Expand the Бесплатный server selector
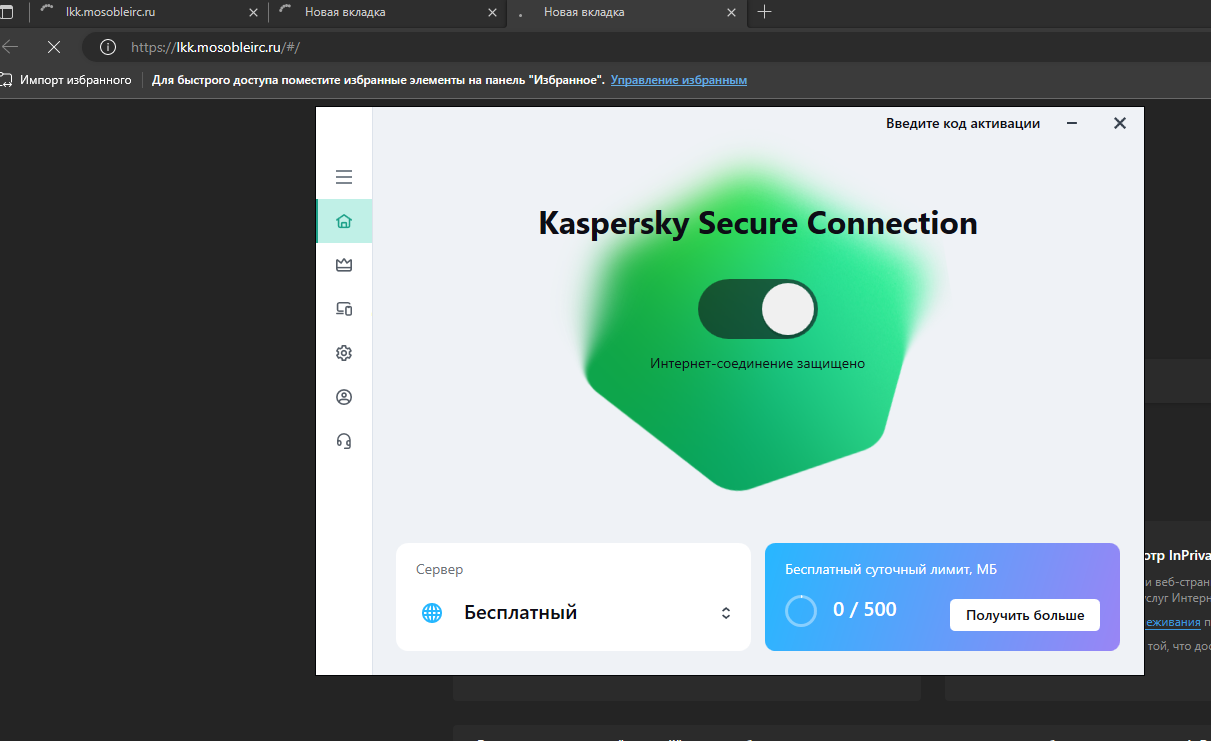Viewport: 1211px width, 741px height. click(x=726, y=613)
